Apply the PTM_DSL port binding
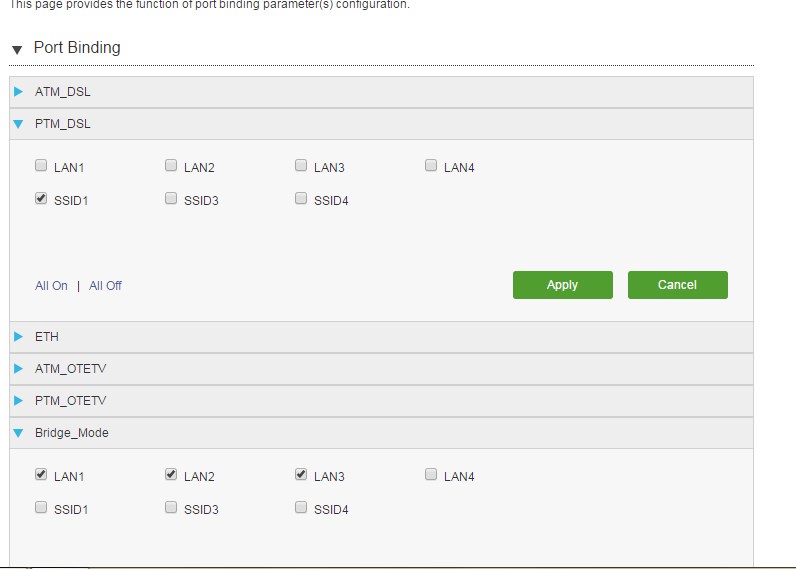Screen dimensions: 796x569 click(x=562, y=285)
